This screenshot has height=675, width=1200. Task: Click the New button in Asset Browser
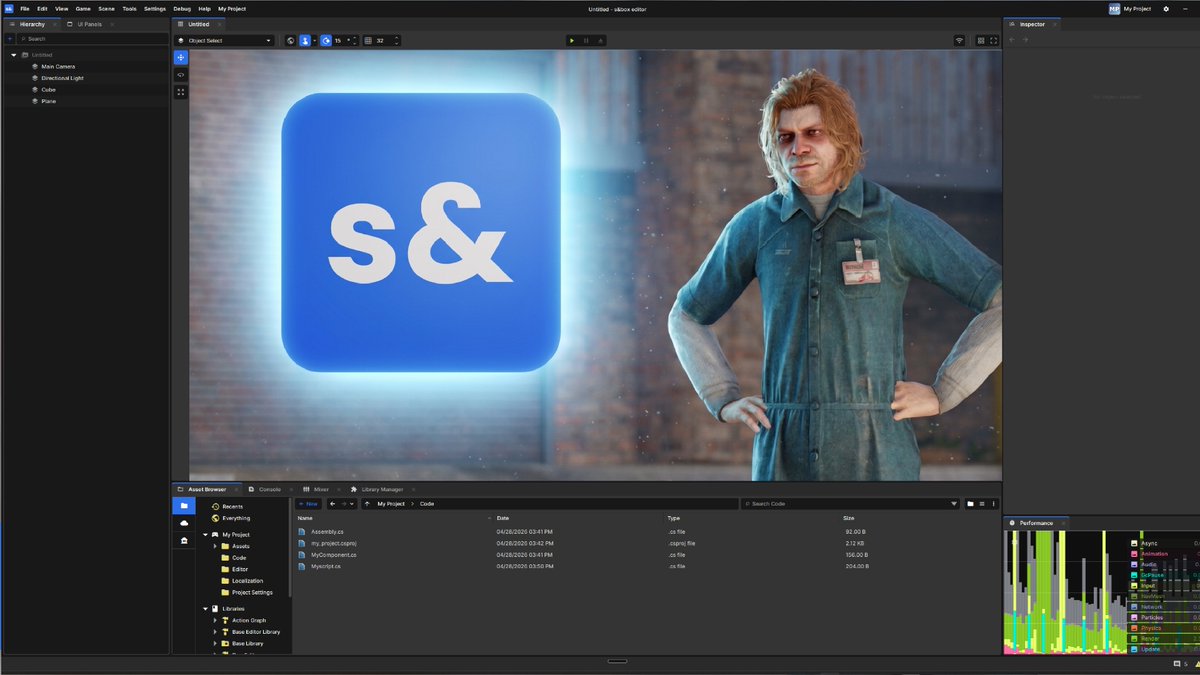[x=308, y=504]
